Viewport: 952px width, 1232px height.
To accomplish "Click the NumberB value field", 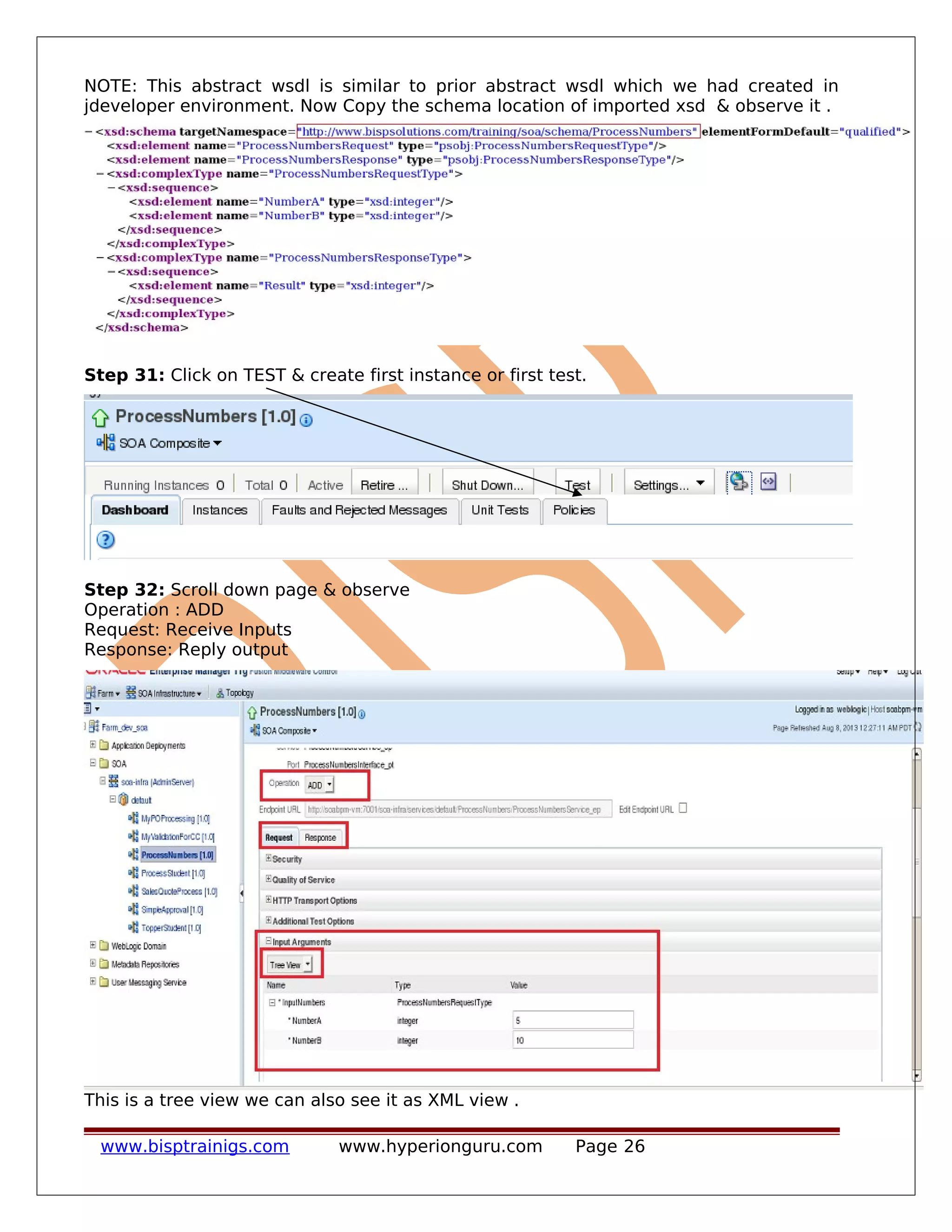I will pyautogui.click(x=573, y=1040).
